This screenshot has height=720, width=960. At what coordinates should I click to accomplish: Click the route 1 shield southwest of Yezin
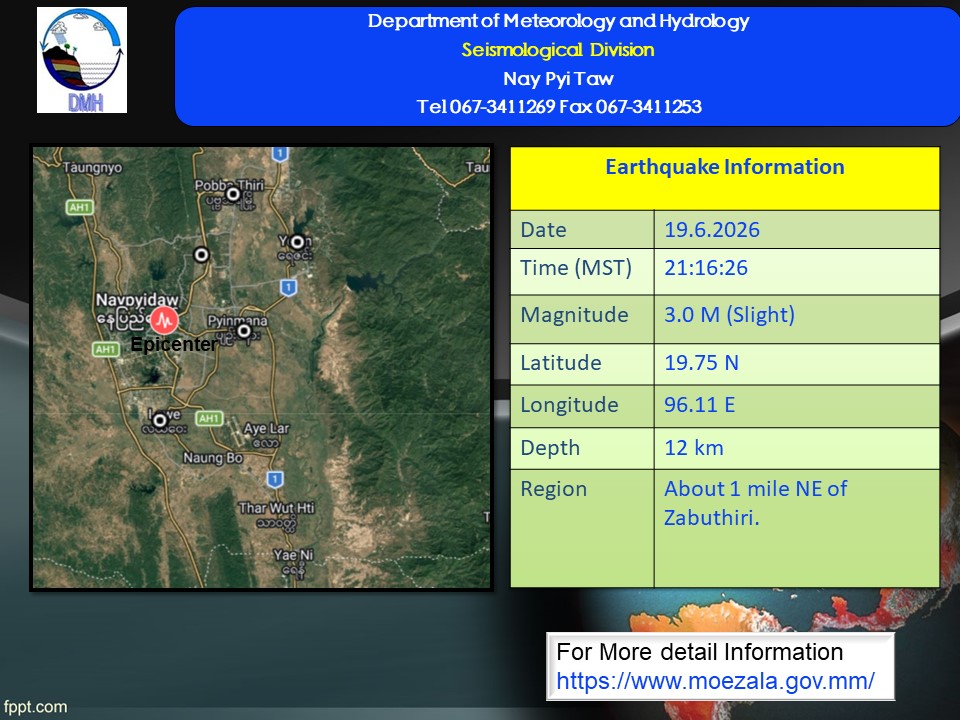[288, 287]
